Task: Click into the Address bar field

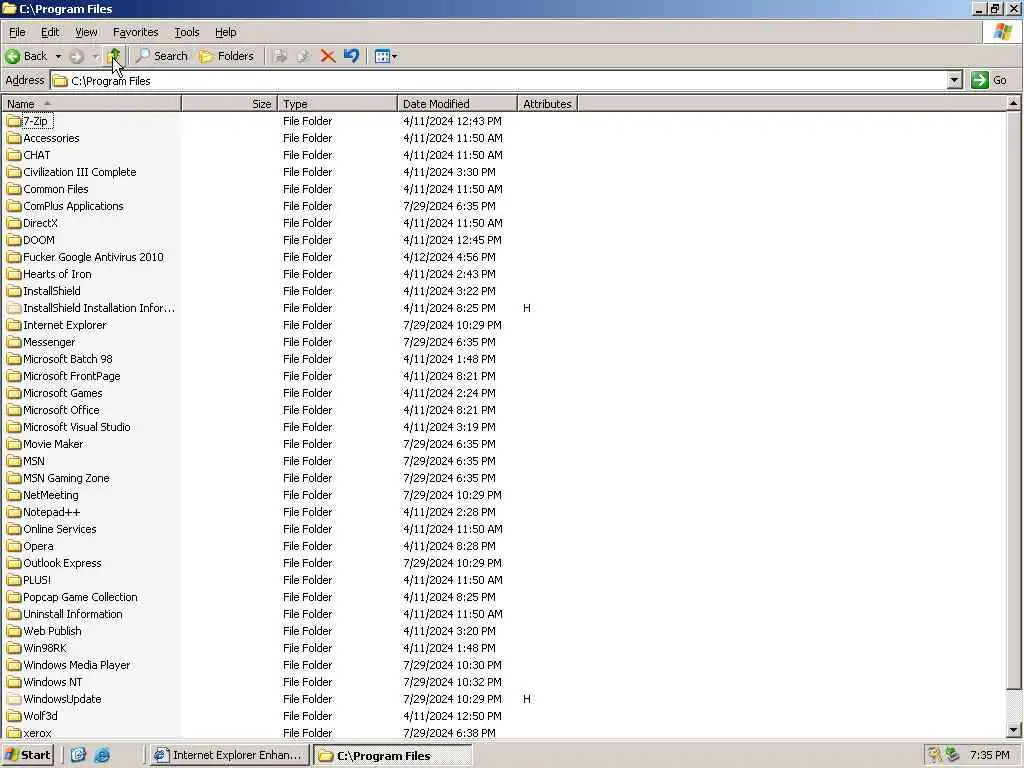Action: [500, 80]
